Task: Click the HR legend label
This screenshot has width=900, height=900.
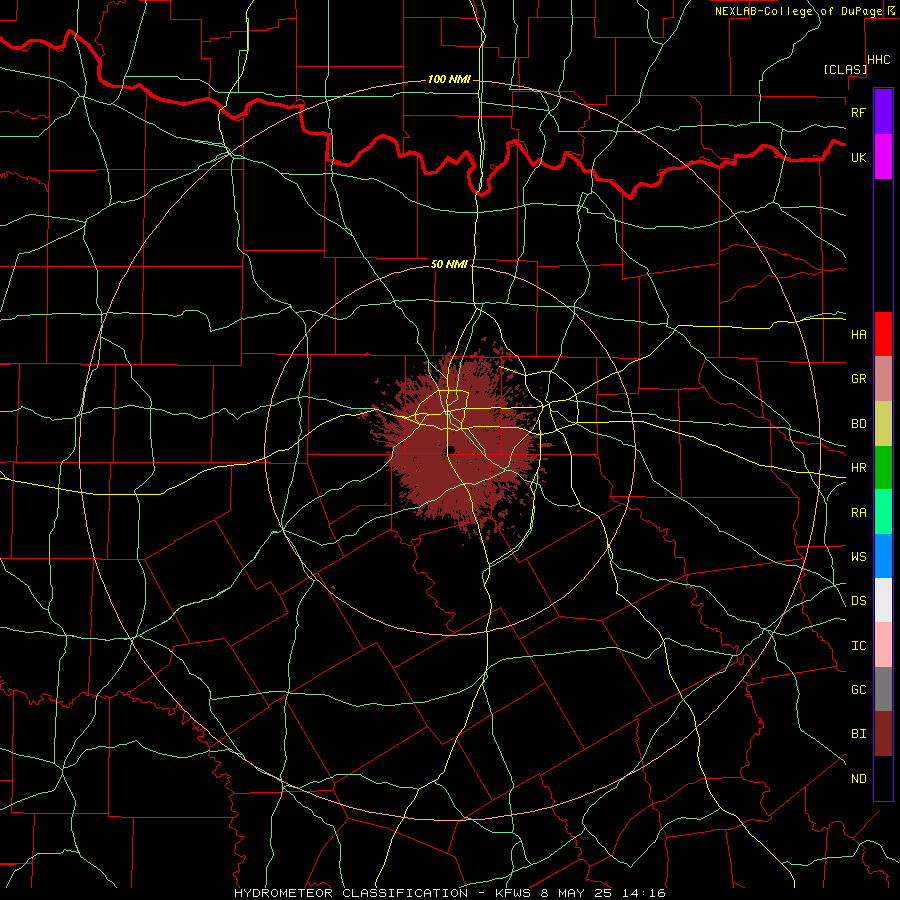Action: (858, 468)
